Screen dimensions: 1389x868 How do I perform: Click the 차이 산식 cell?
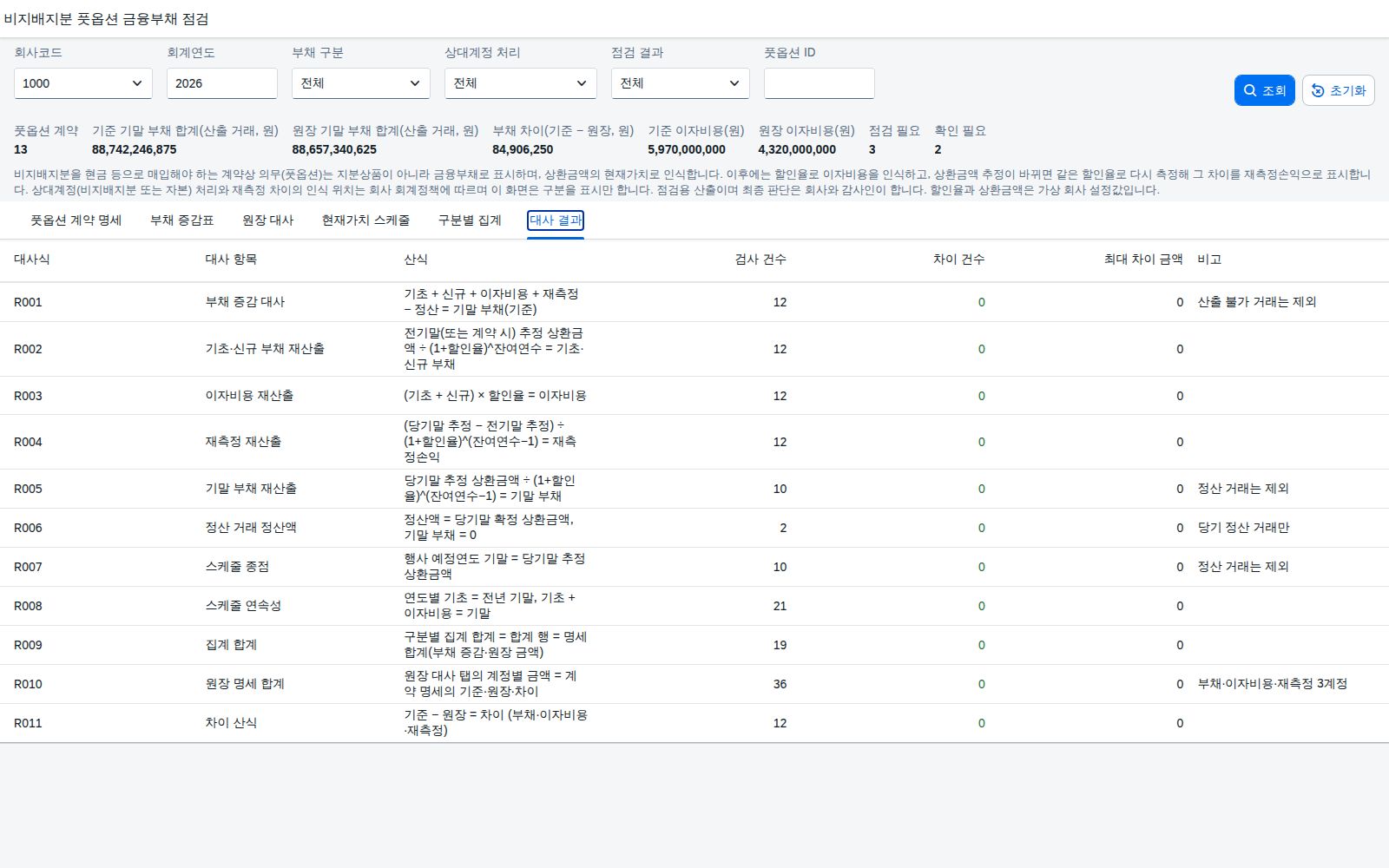[x=231, y=723]
